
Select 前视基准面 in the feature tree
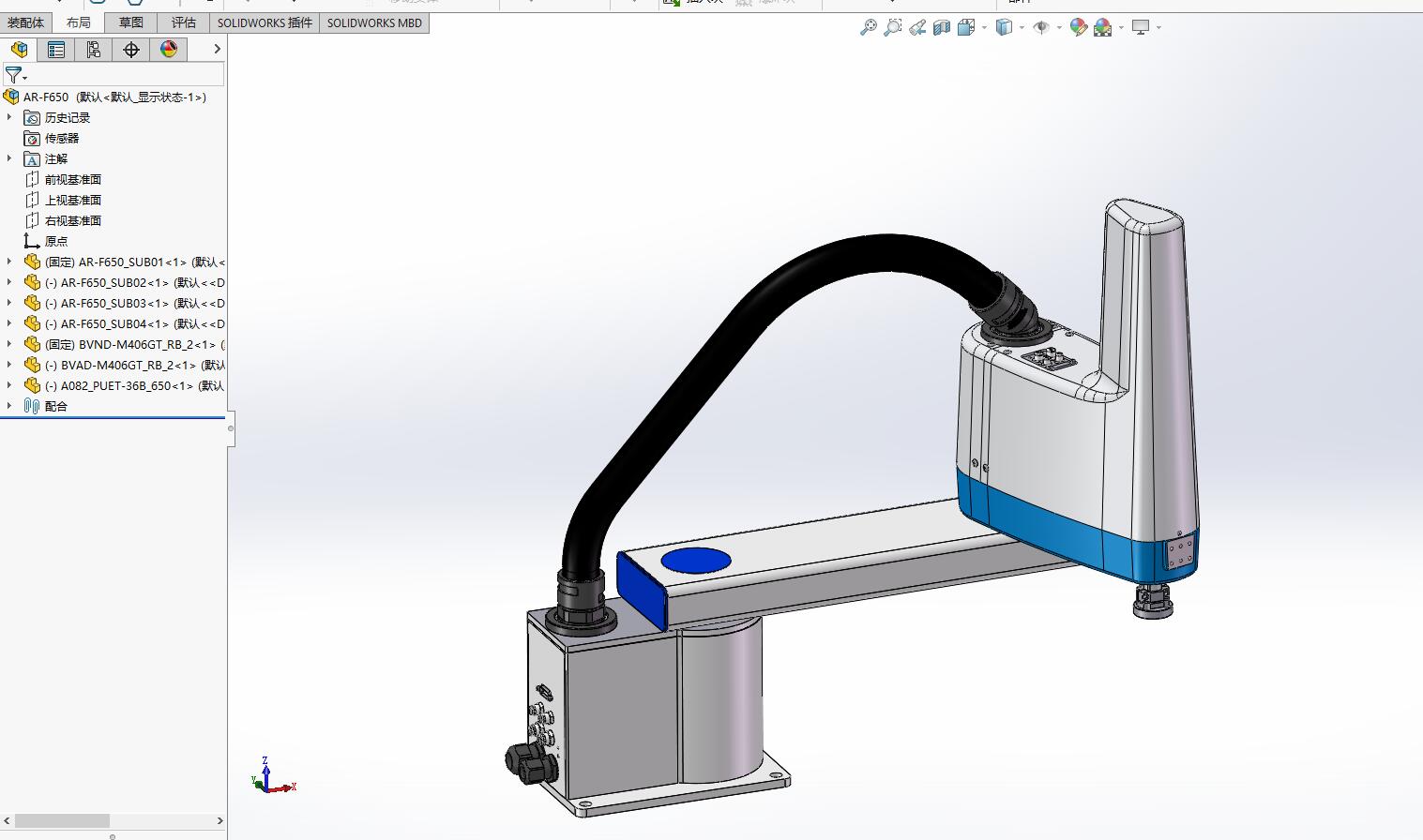pyautogui.click(x=63, y=179)
